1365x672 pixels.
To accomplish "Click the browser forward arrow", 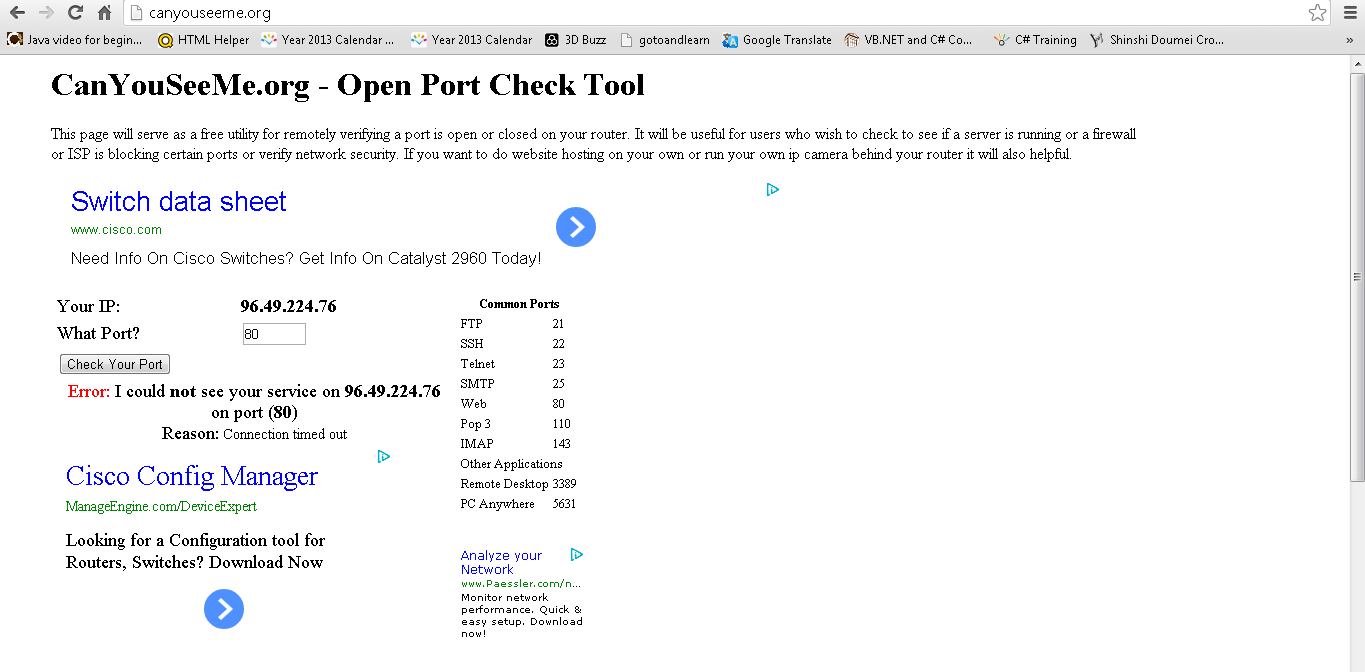I will tap(46, 13).
